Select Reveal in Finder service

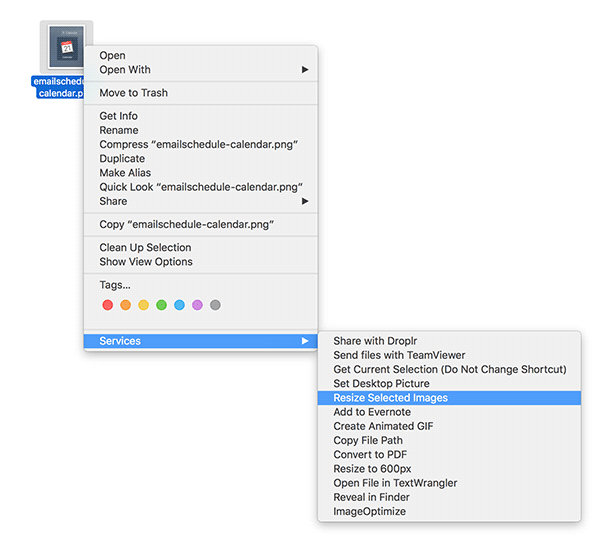449,497
